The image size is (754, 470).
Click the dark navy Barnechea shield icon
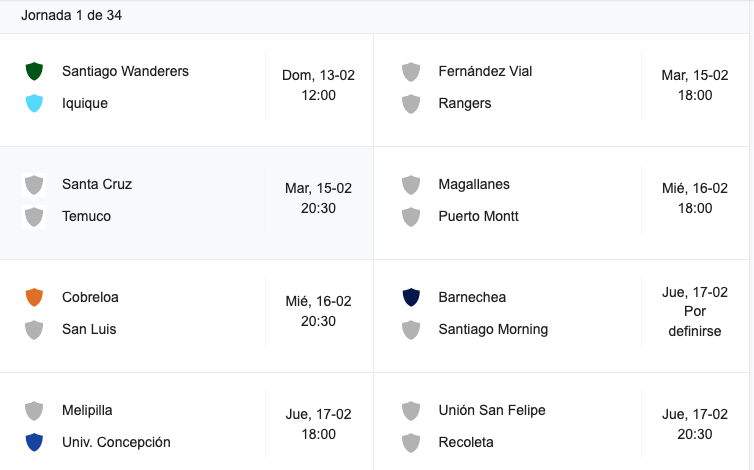[x=411, y=297]
